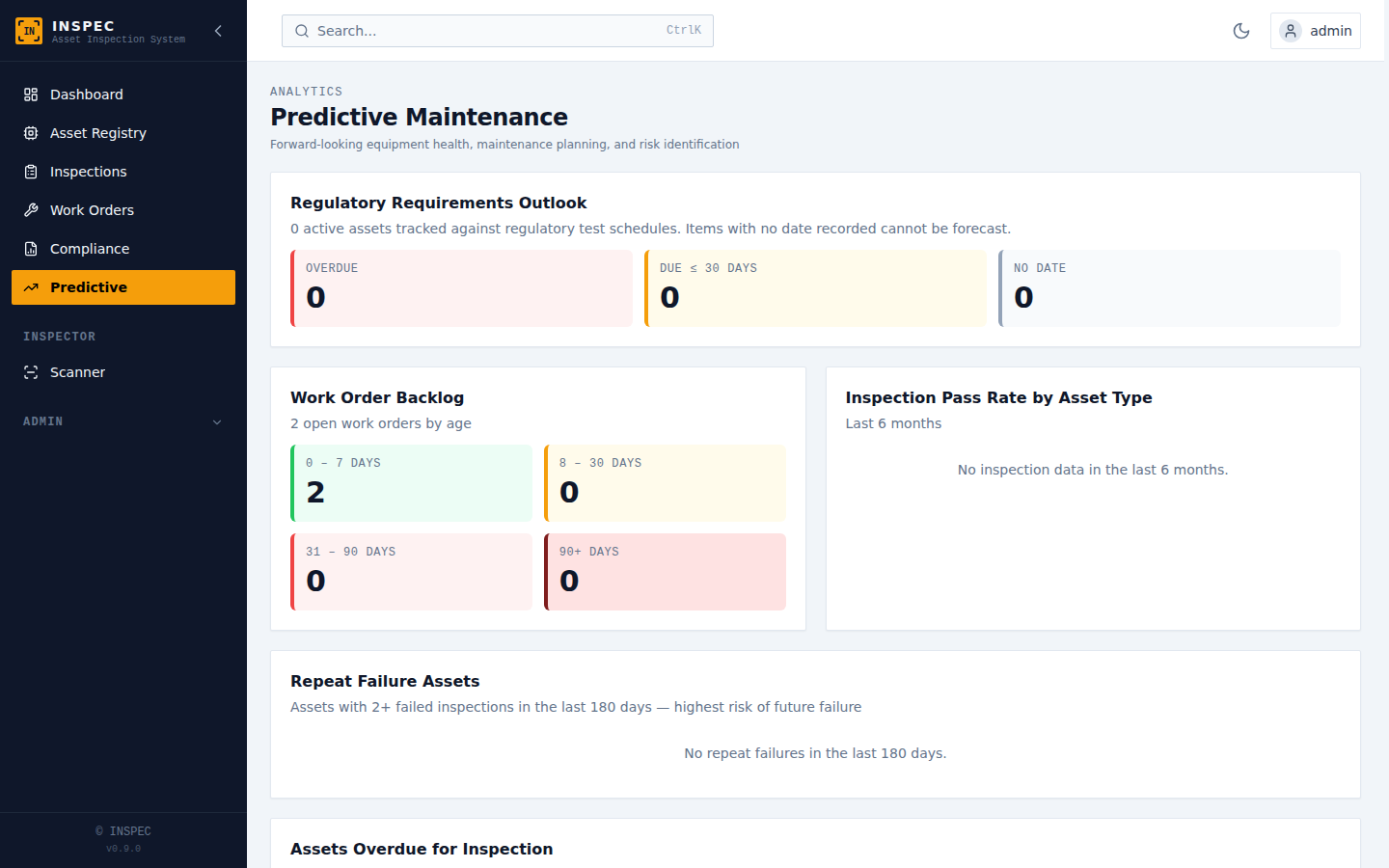Click the Asset Registry icon
This screenshot has width=1389, height=868.
(x=31, y=133)
